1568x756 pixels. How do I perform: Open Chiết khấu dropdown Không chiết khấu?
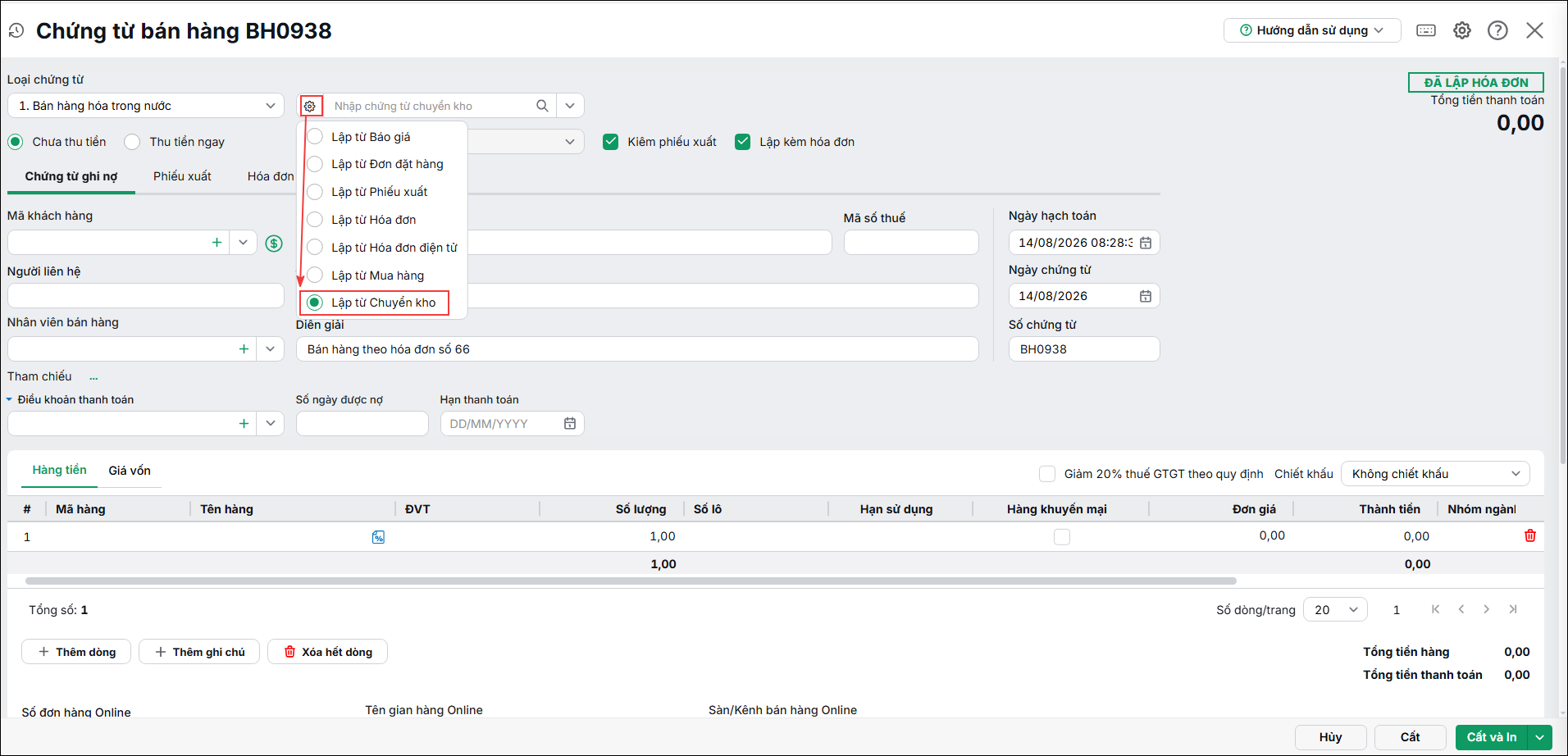coord(1435,474)
